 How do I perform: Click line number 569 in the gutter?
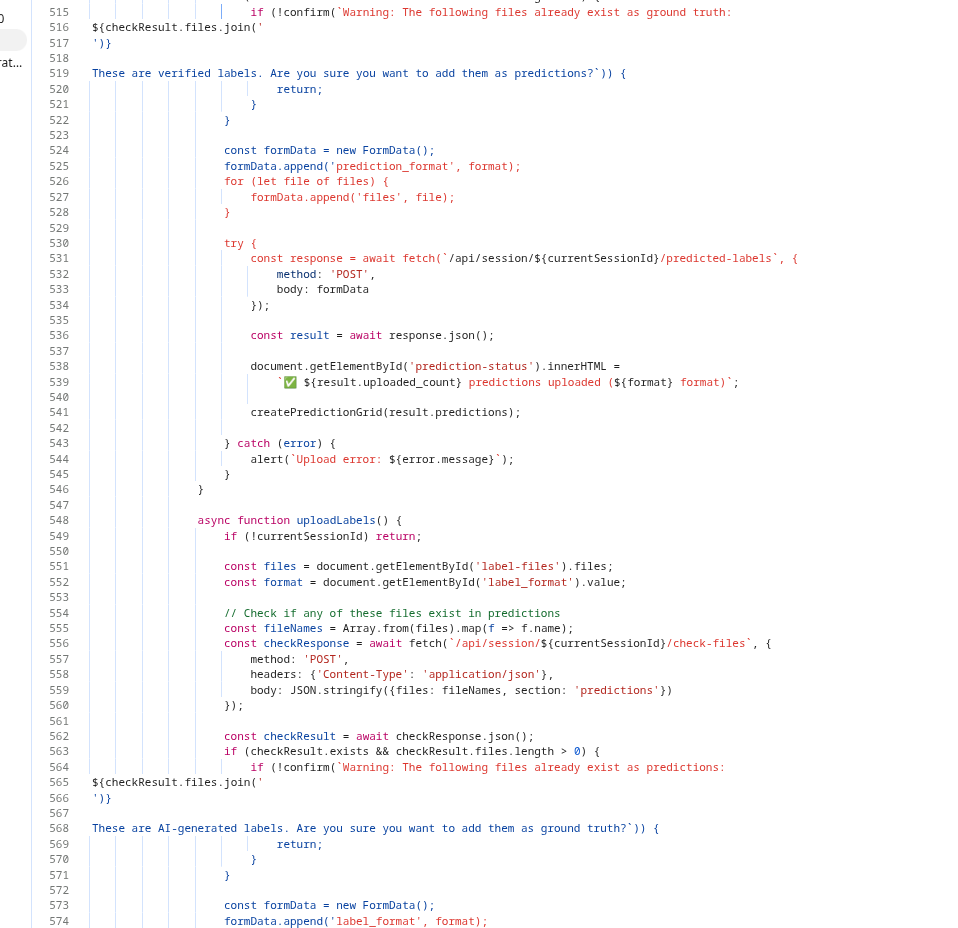click(x=59, y=844)
